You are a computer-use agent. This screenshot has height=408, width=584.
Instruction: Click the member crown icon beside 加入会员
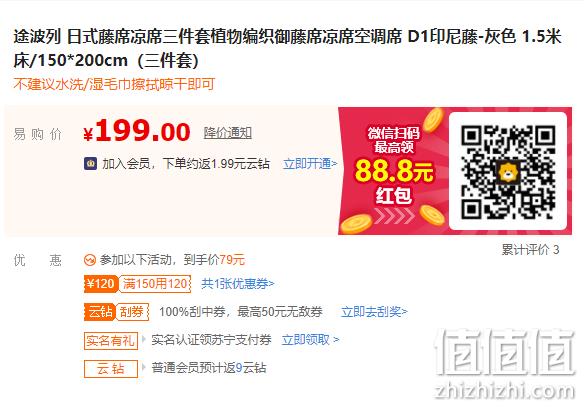(90, 164)
